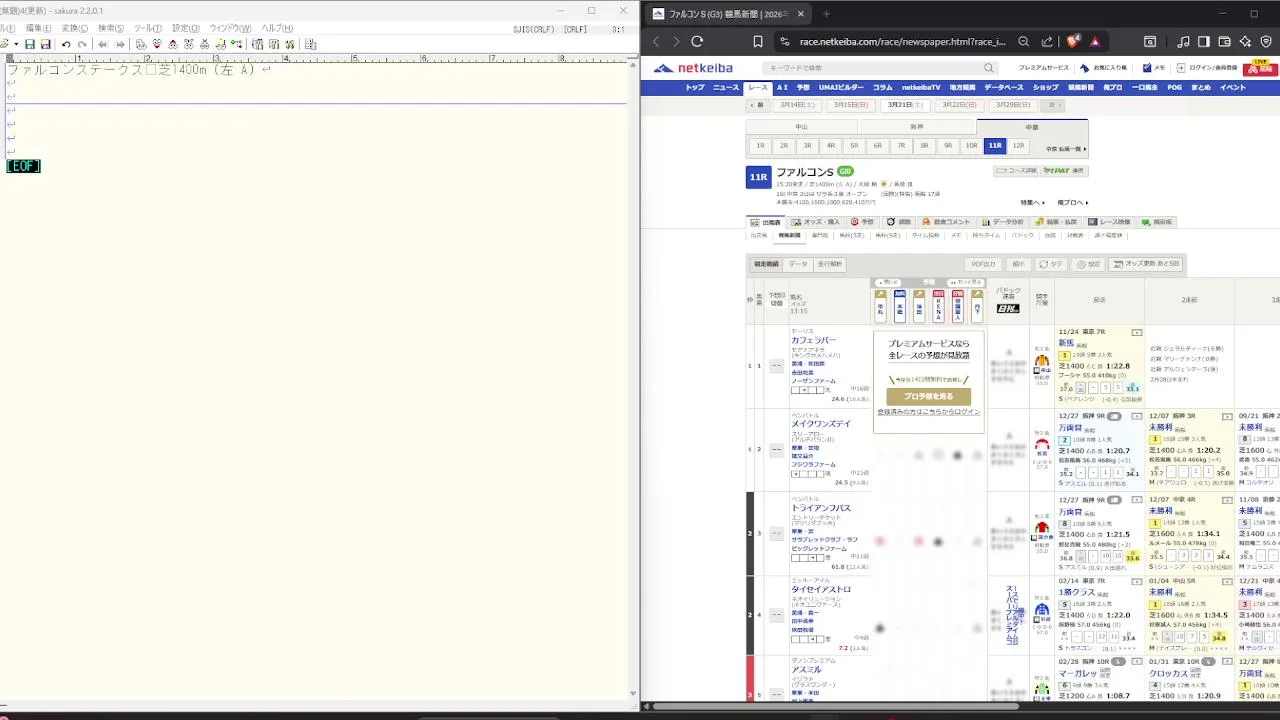Click the Save icon in sakura toolbar

tap(30, 44)
